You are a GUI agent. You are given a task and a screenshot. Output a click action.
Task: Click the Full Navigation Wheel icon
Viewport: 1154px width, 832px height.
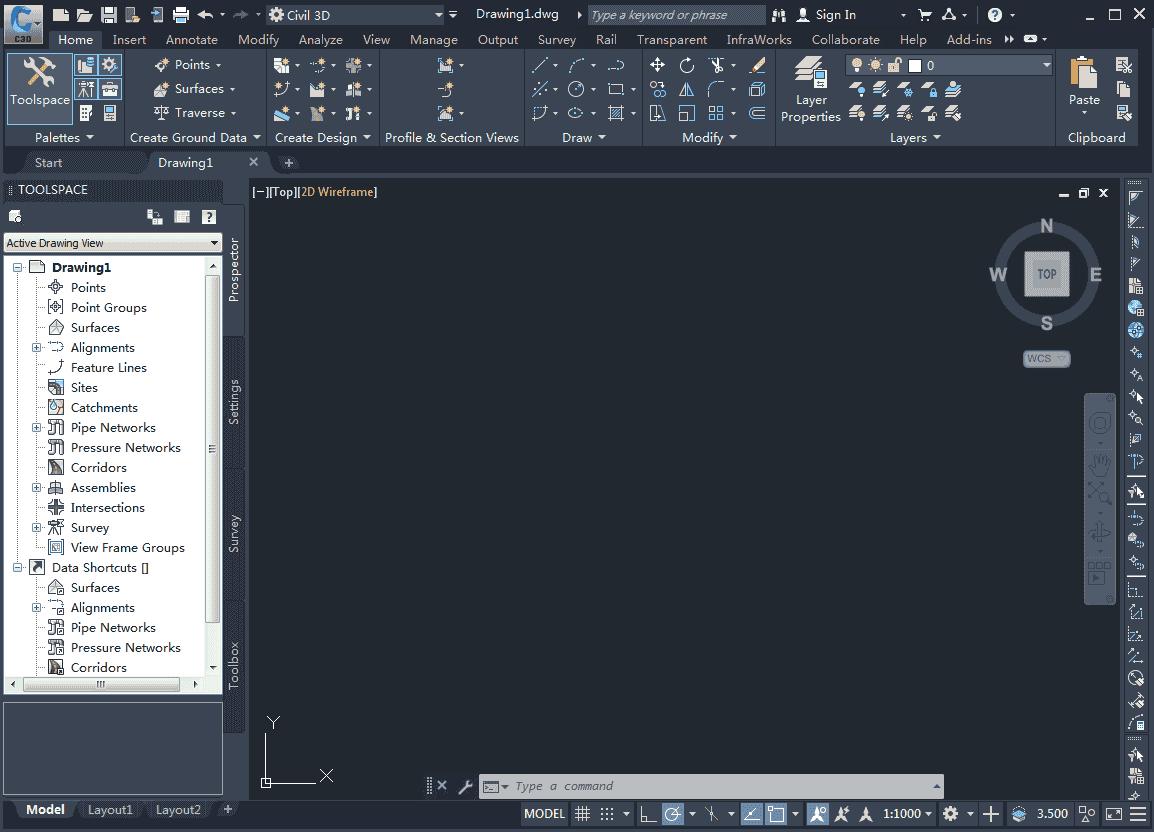coord(1100,423)
